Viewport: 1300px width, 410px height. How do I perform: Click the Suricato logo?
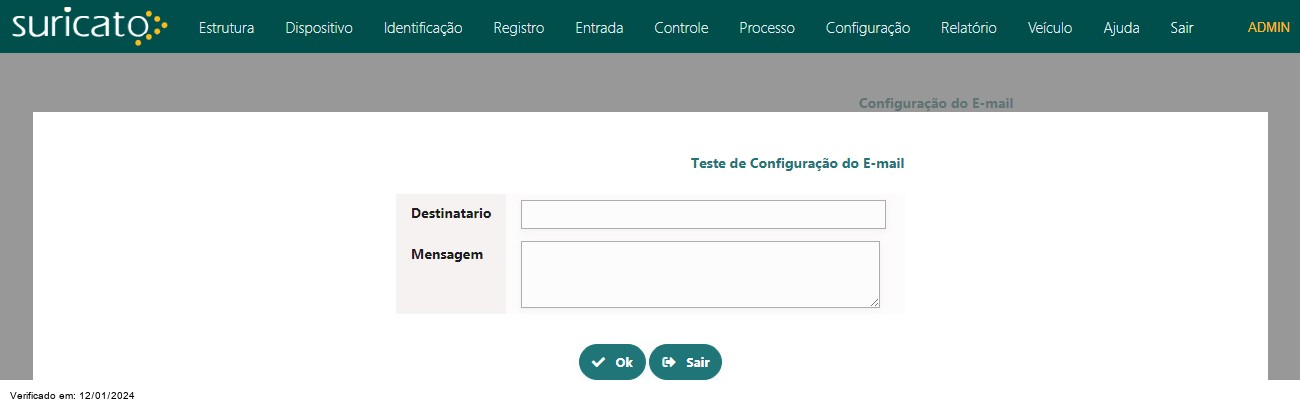89,27
